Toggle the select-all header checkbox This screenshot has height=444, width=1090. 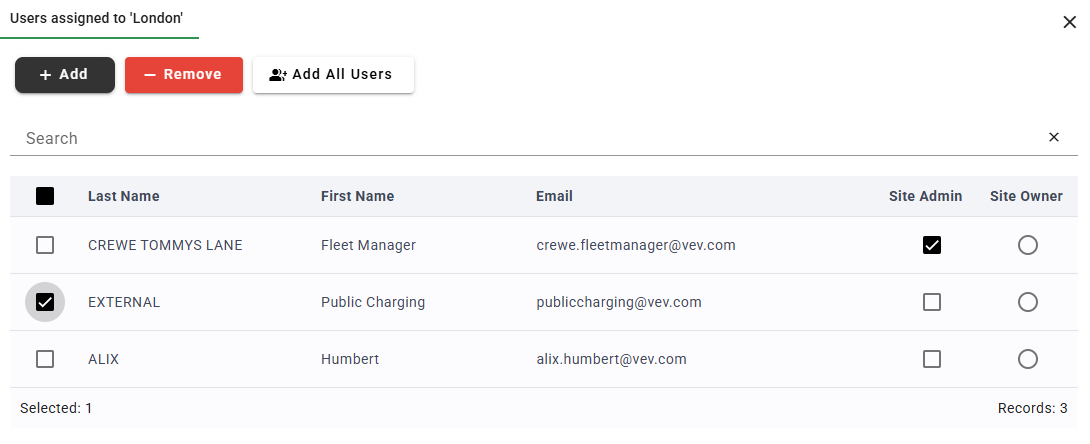pos(45,196)
